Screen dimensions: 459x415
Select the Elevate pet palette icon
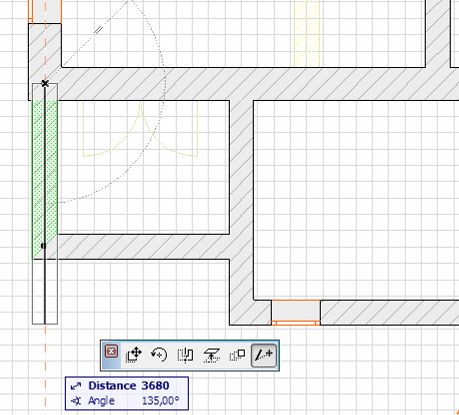pos(211,355)
